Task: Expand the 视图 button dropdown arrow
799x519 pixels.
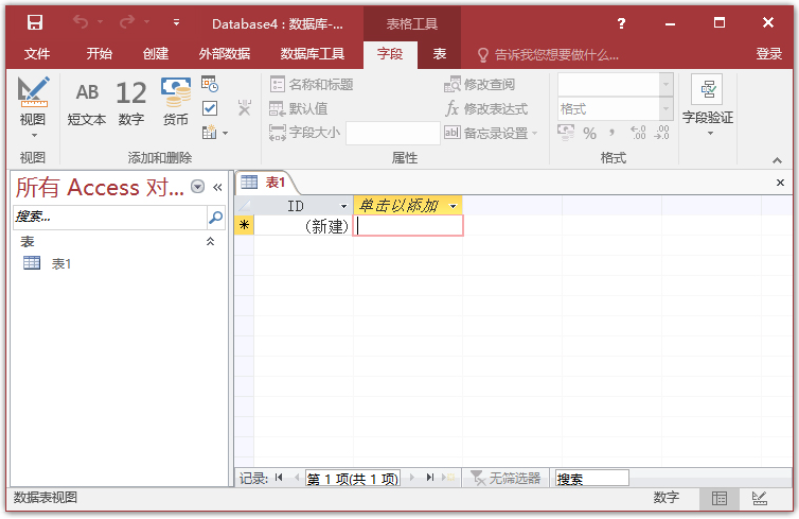Action: click(x=34, y=135)
